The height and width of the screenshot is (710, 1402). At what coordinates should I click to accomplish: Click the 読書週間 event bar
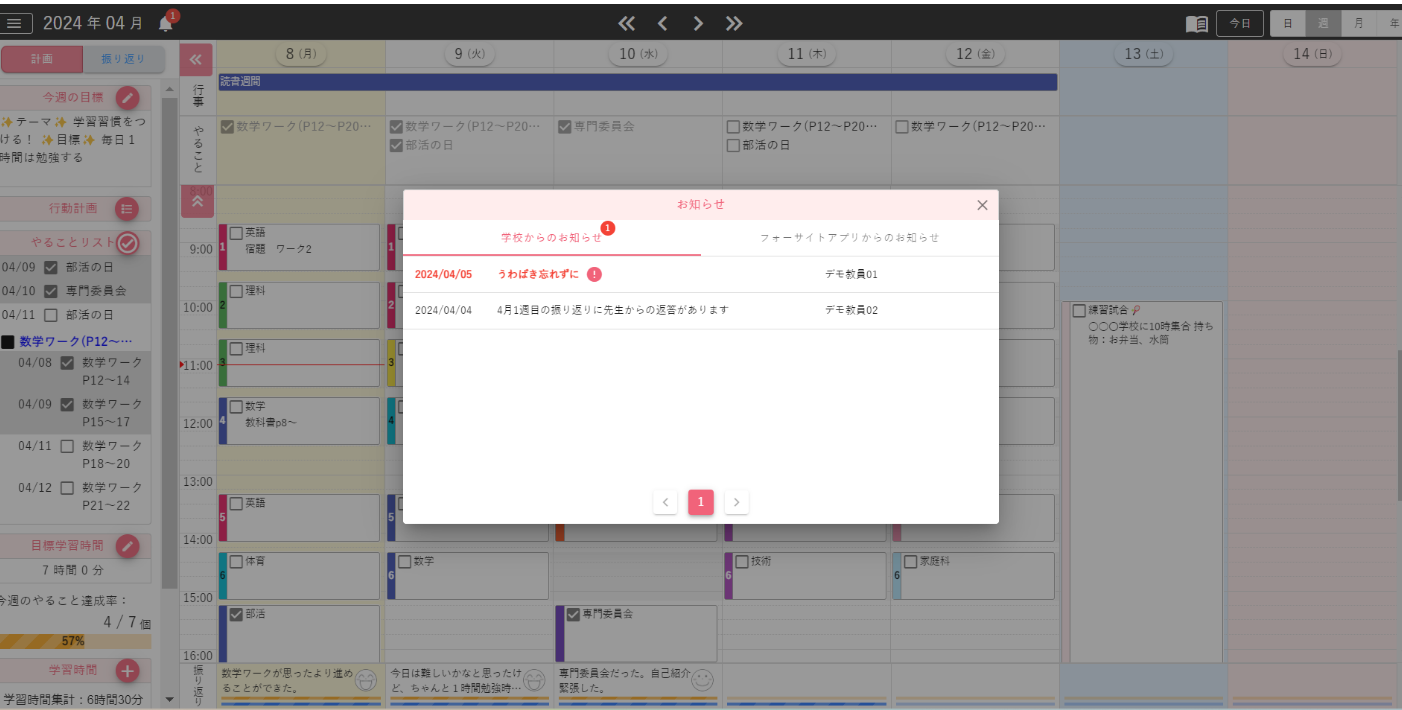pyautogui.click(x=637, y=82)
